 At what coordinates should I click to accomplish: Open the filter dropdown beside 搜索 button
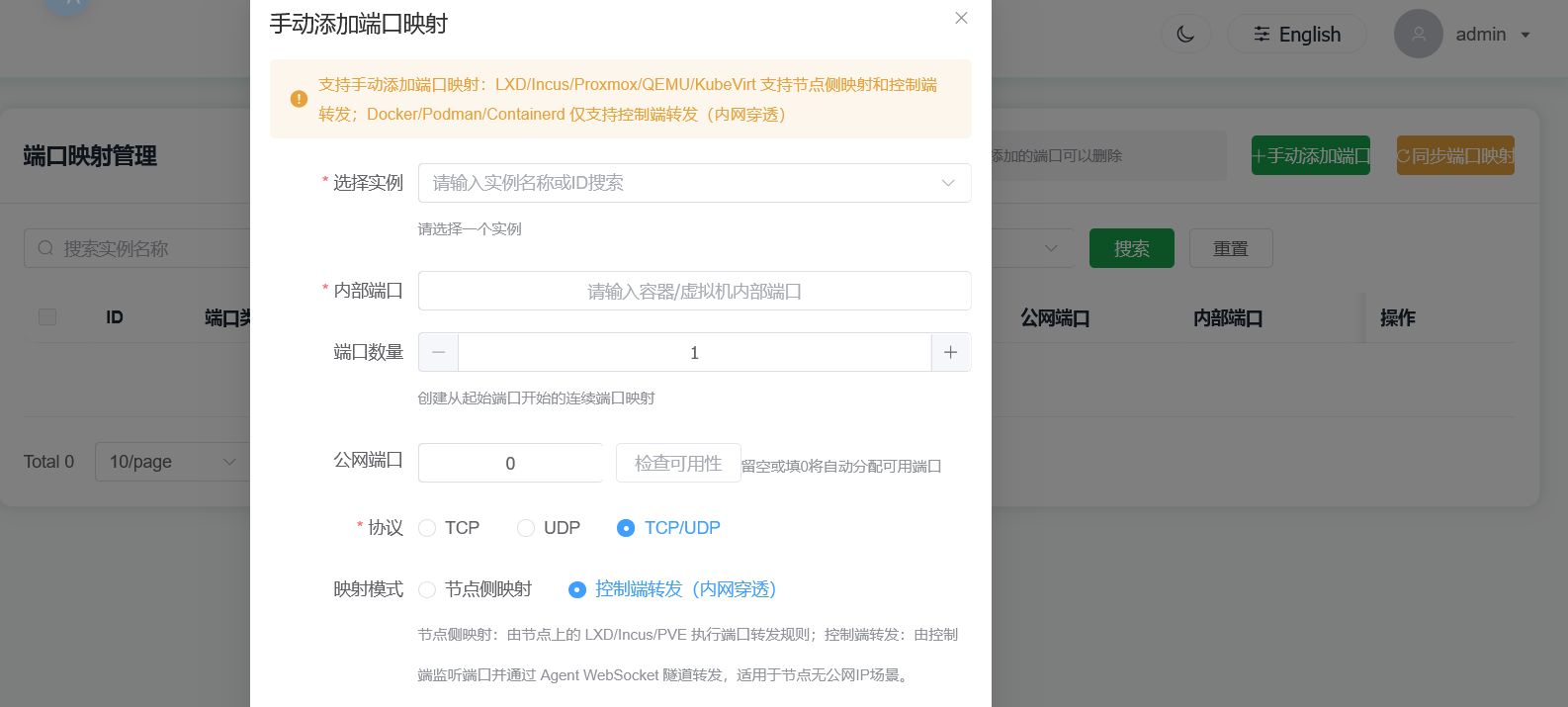click(1033, 248)
